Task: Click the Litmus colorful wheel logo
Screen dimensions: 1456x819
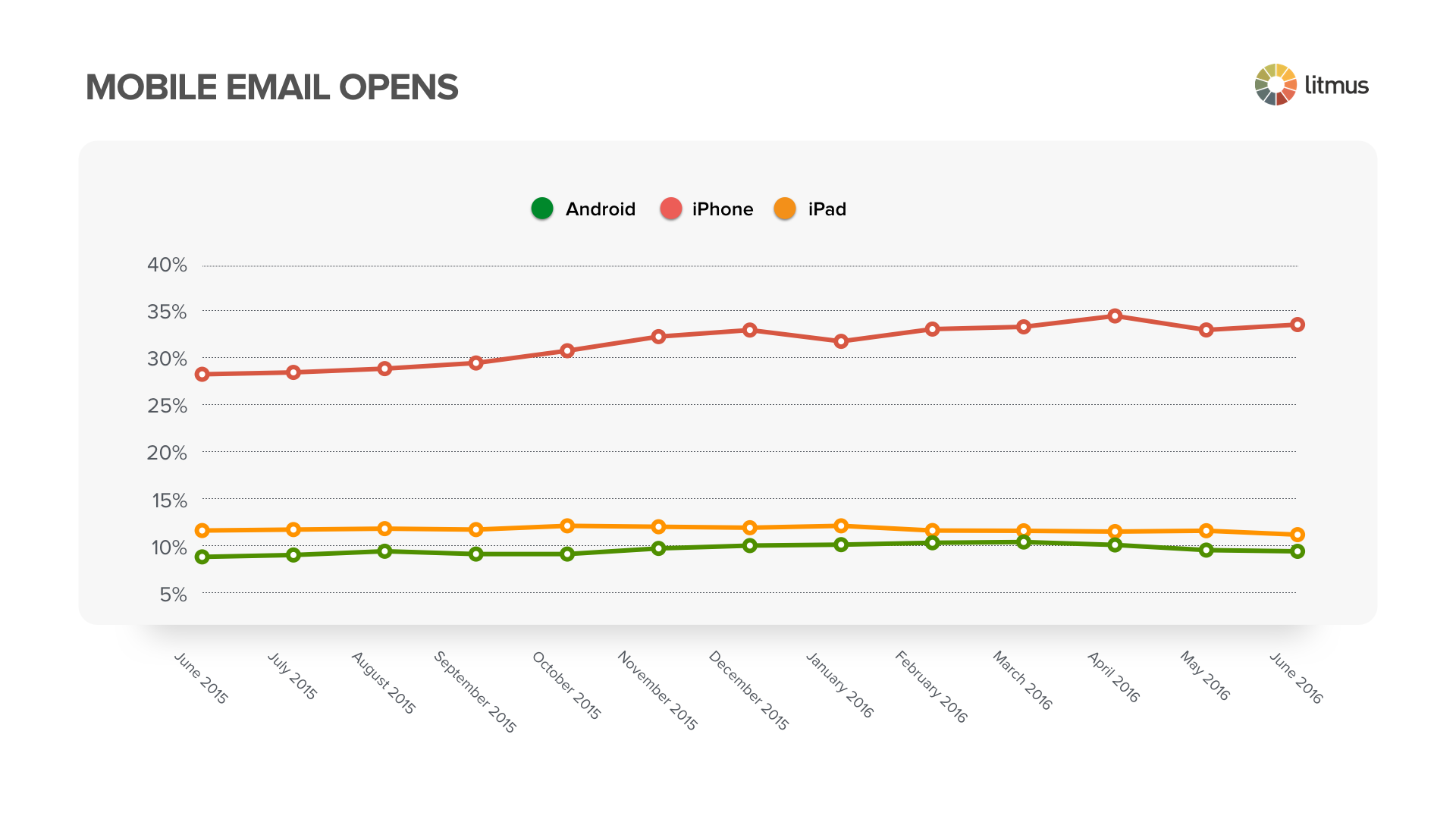Action: 1276,84
